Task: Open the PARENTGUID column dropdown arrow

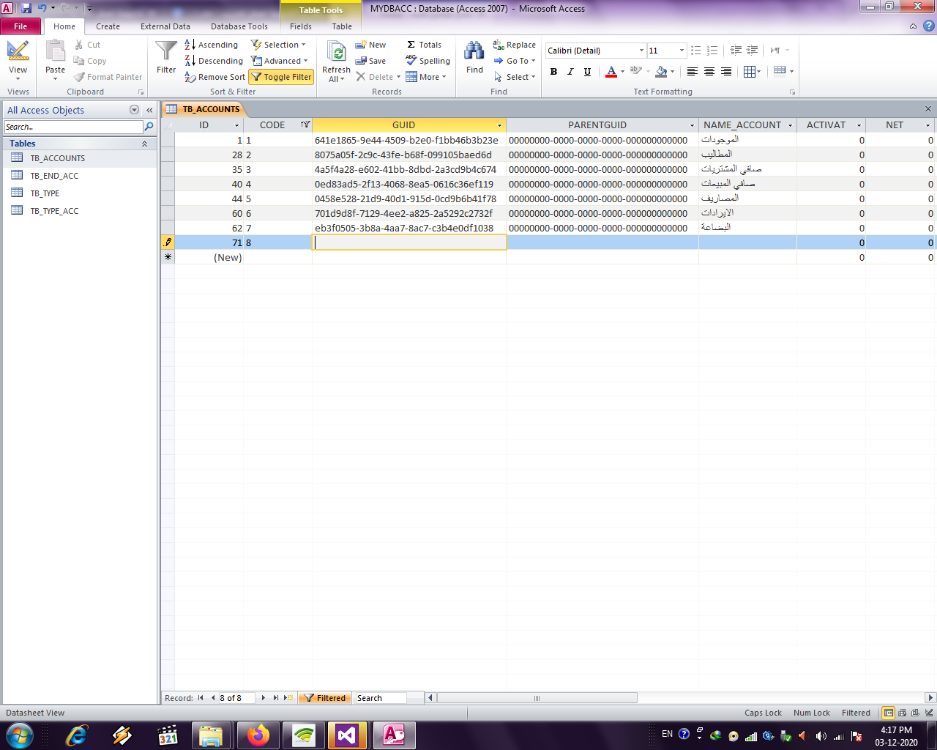Action: click(692, 125)
